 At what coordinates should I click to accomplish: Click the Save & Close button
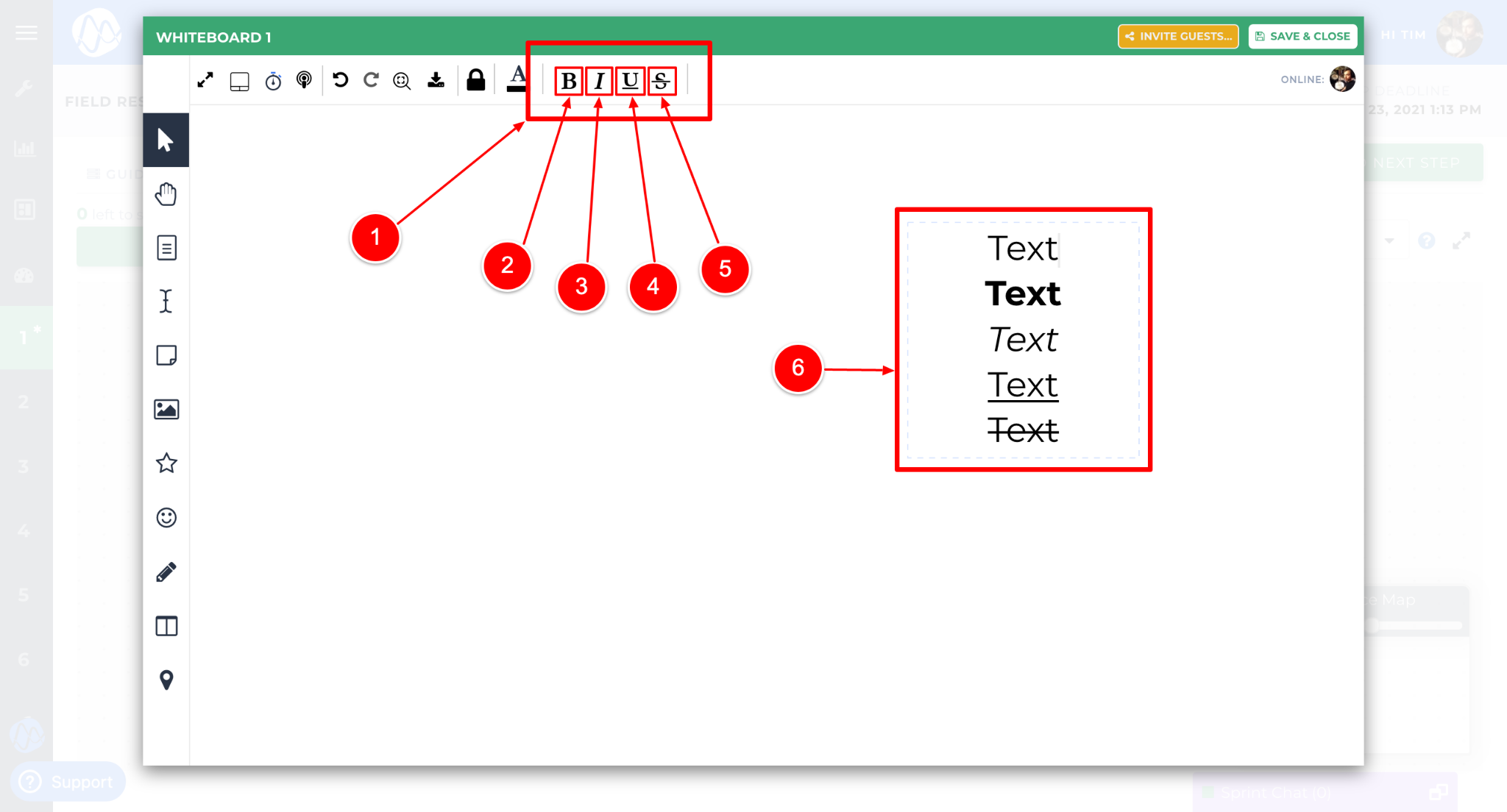pos(1302,36)
